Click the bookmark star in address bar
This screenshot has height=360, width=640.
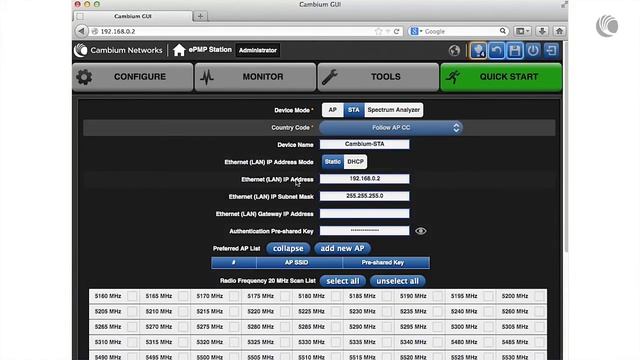pyautogui.click(x=378, y=31)
